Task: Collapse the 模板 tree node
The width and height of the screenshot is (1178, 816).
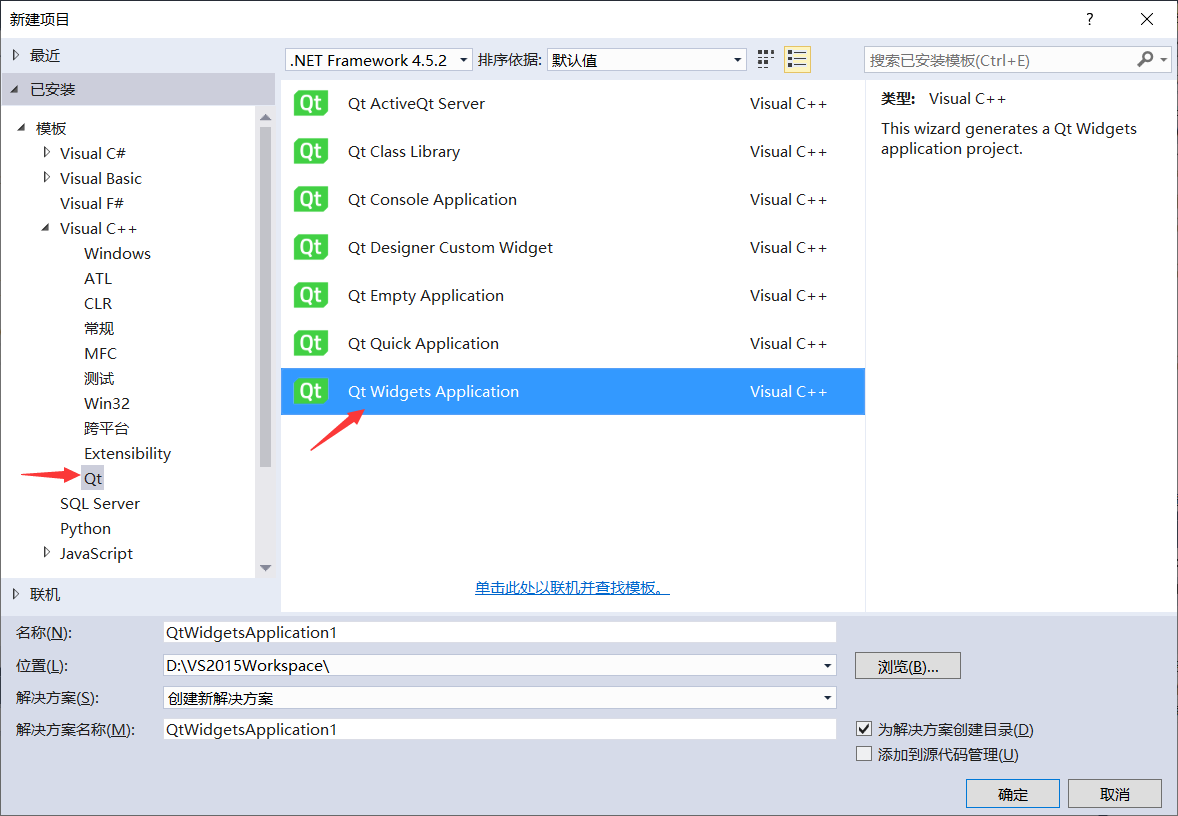Action: pyautogui.click(x=21, y=128)
